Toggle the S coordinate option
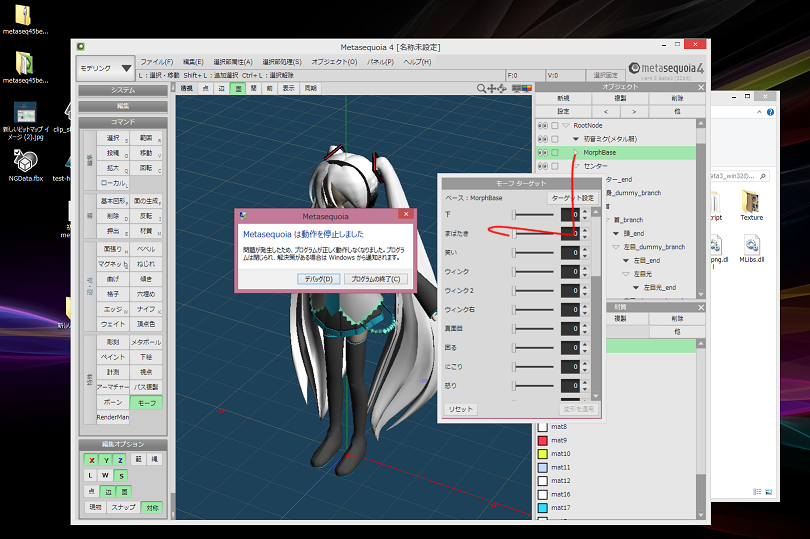Image resolution: width=810 pixels, height=539 pixels. (121, 475)
